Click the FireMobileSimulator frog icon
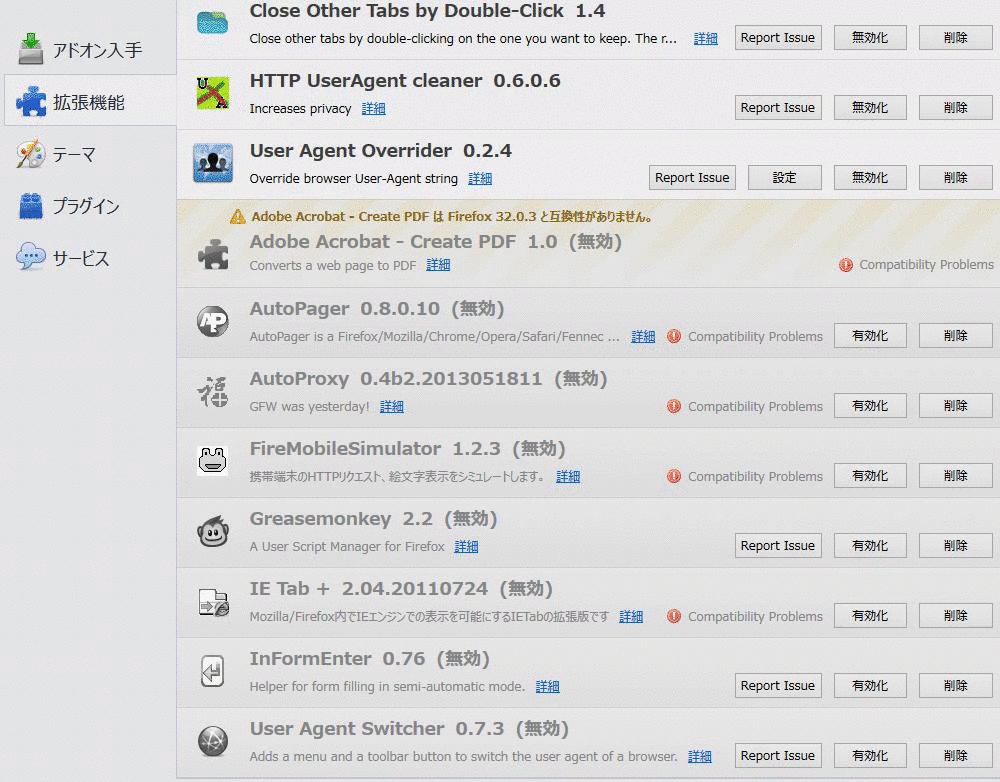 click(212, 462)
